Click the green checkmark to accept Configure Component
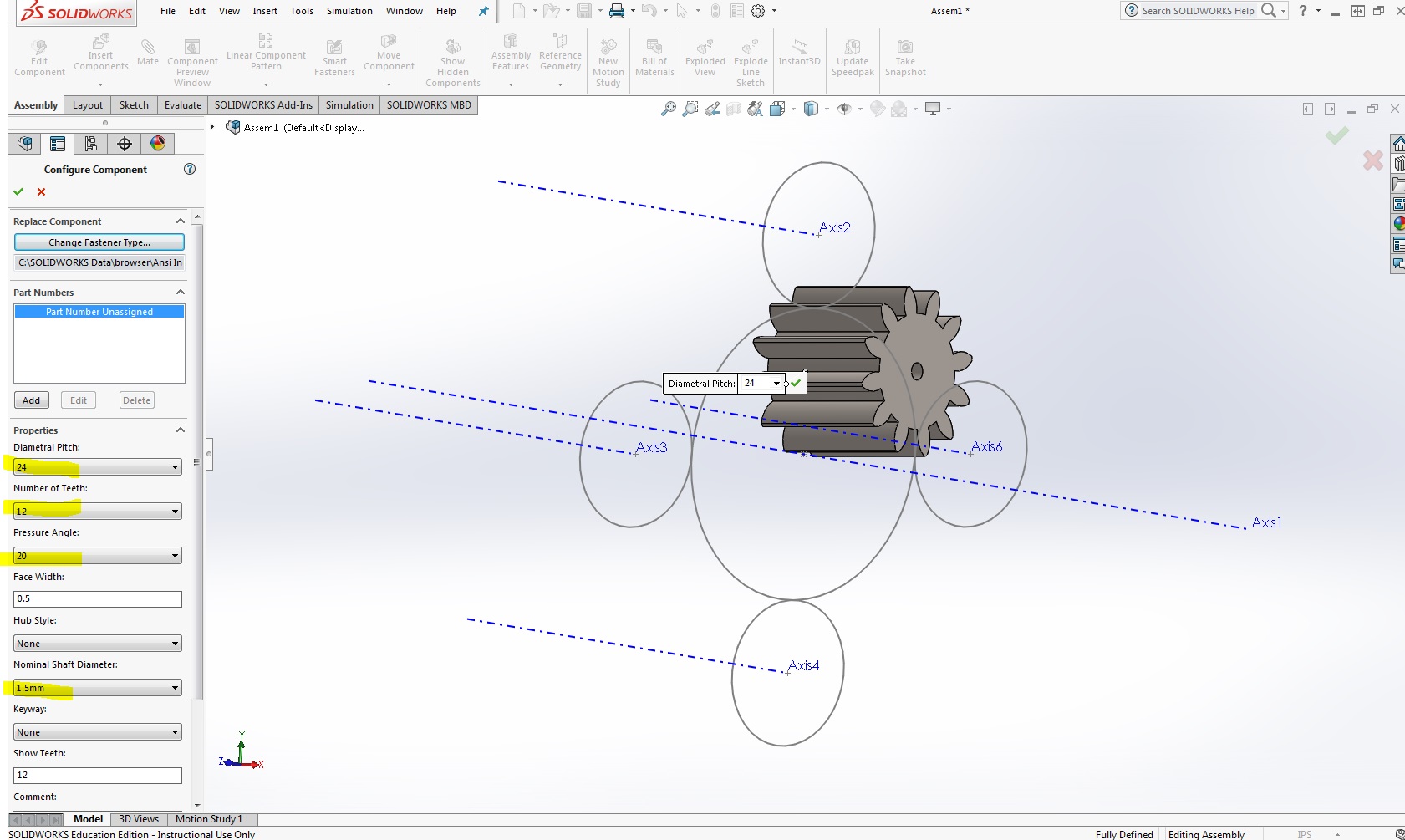Viewport: 1405px width, 840px height. (18, 192)
